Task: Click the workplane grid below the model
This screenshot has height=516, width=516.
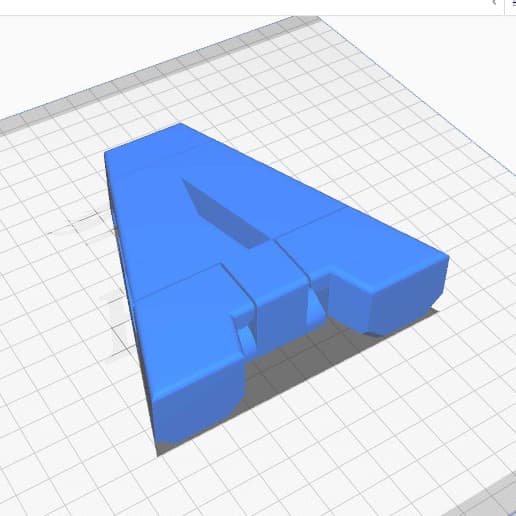Action: click(x=300, y=467)
